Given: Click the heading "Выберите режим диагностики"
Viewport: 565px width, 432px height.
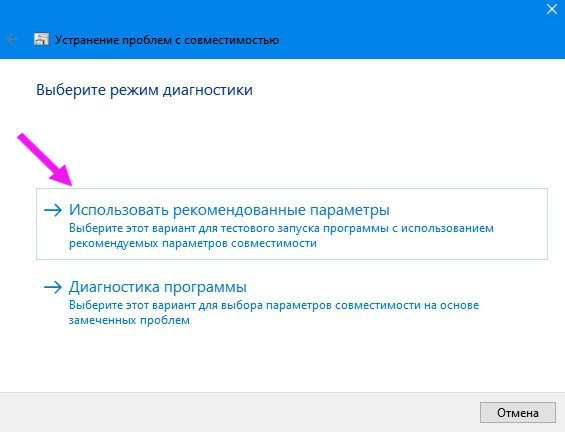Looking at the screenshot, I should pyautogui.click(x=144, y=90).
